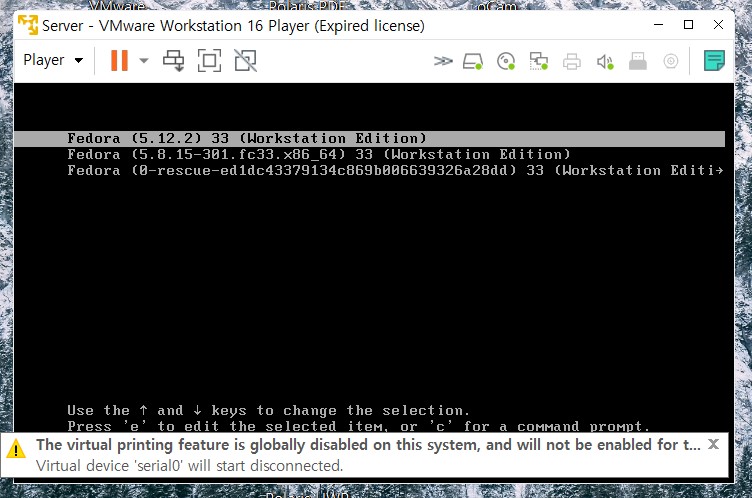
Task: Click the USB device icon
Action: click(638, 61)
